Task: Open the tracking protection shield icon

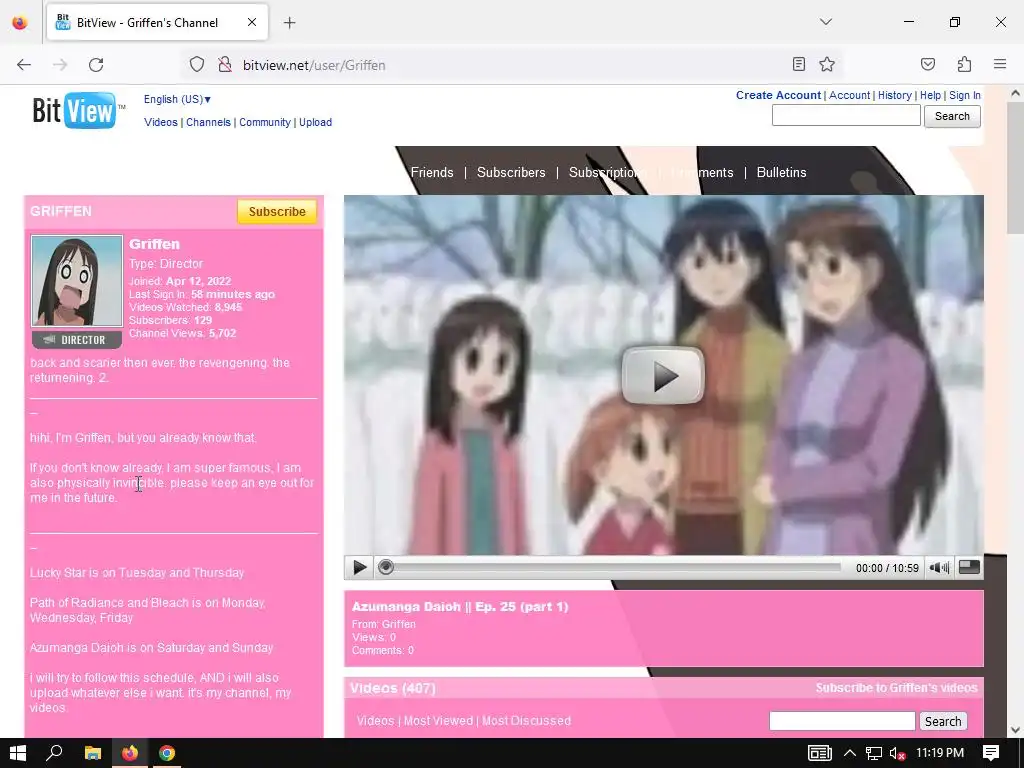Action: pos(197,65)
